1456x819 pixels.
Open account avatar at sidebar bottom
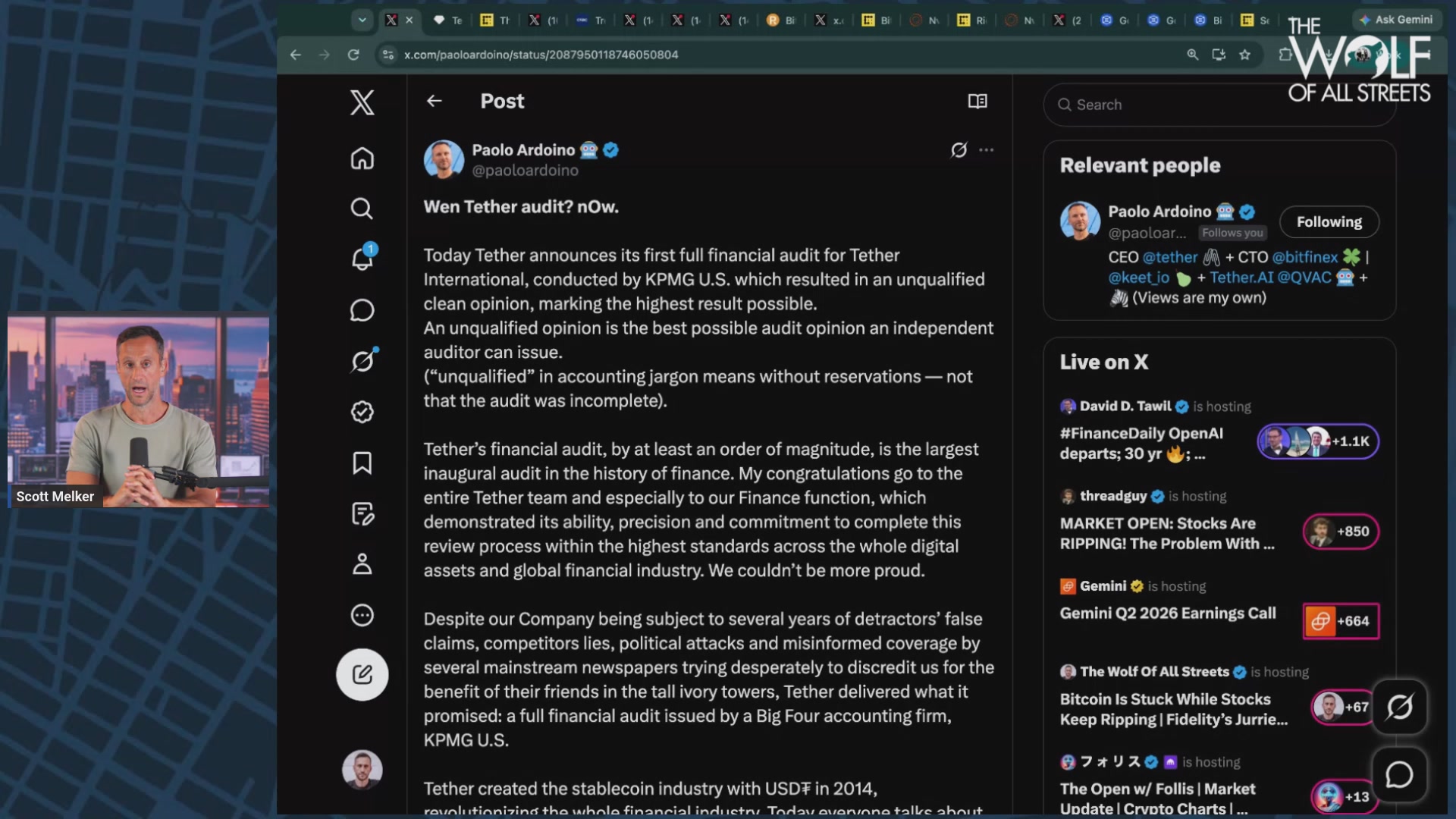[x=362, y=770]
